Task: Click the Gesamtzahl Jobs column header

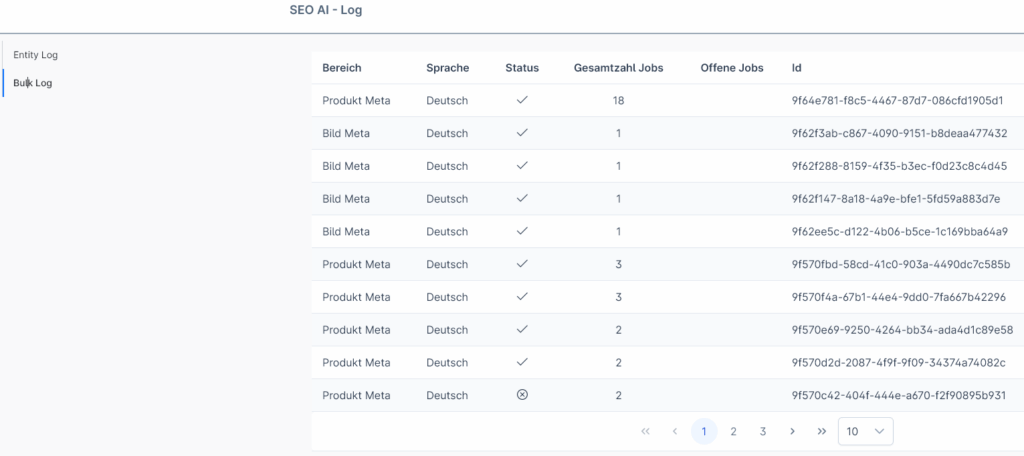Action: [x=618, y=68]
